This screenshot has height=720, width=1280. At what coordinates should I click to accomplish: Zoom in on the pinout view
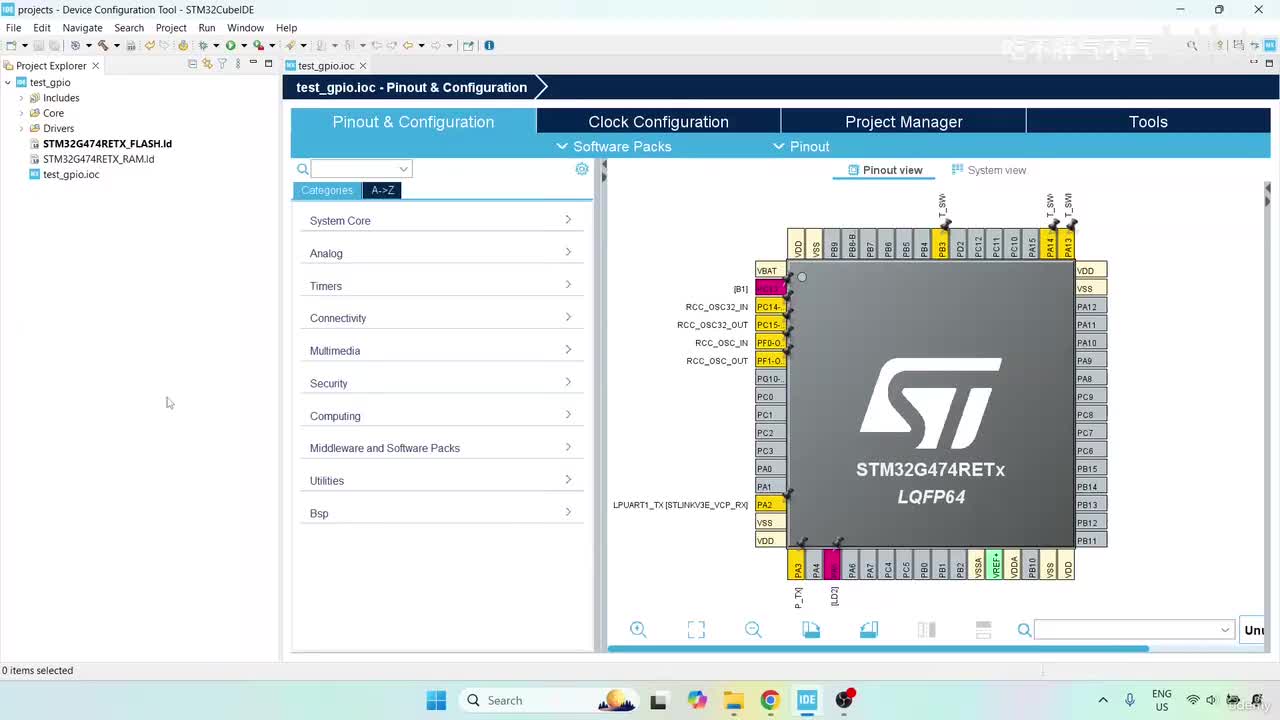[638, 629]
